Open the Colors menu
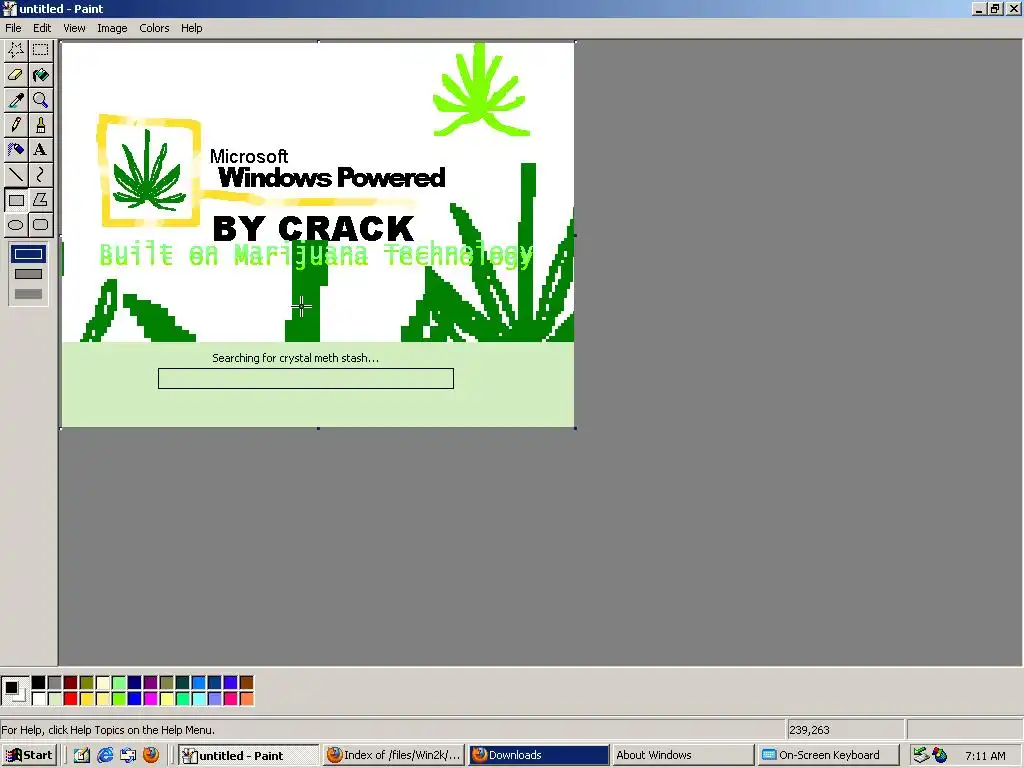This screenshot has height=768, width=1024. point(154,28)
